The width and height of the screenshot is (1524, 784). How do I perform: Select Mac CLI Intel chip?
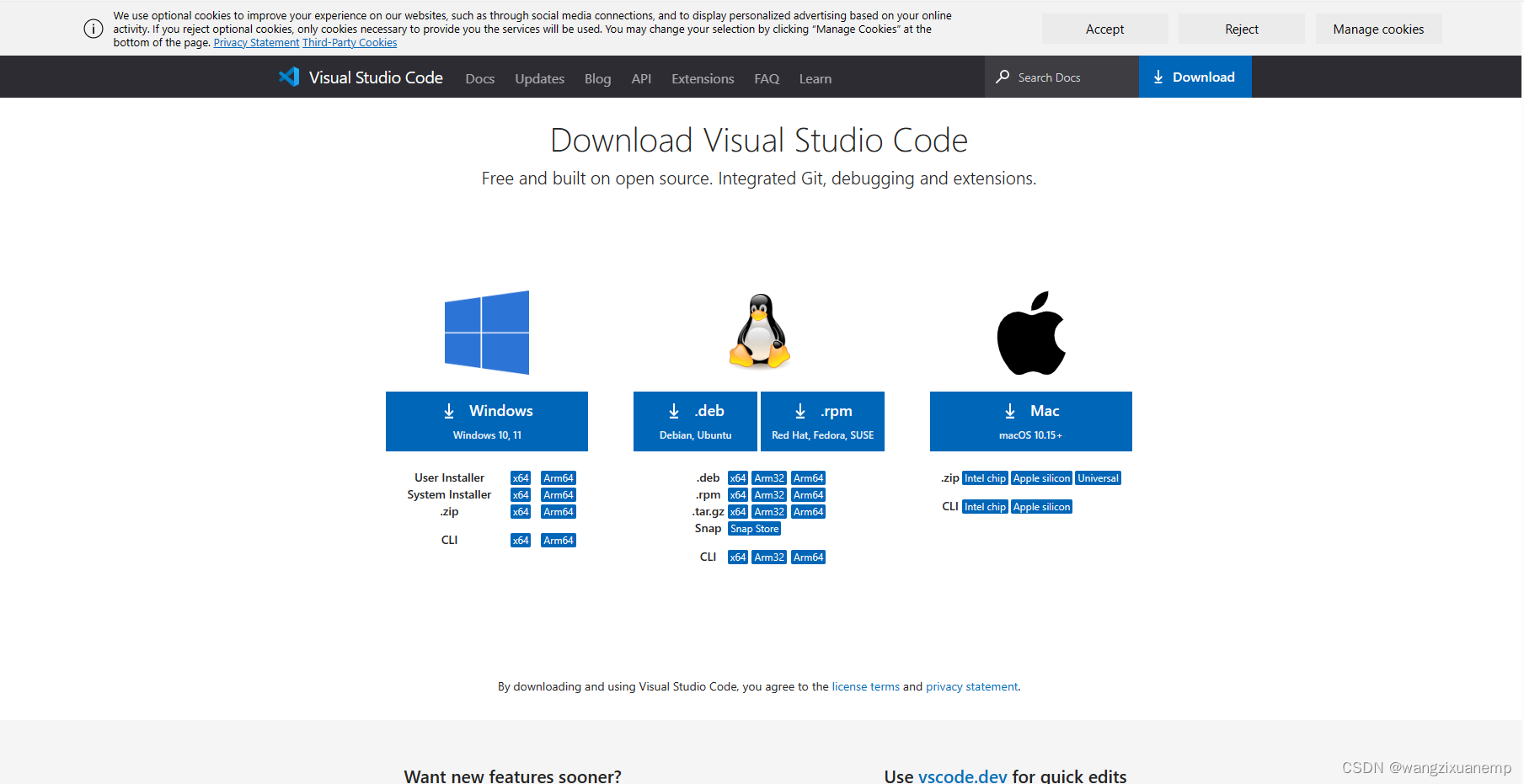pyautogui.click(x=985, y=507)
